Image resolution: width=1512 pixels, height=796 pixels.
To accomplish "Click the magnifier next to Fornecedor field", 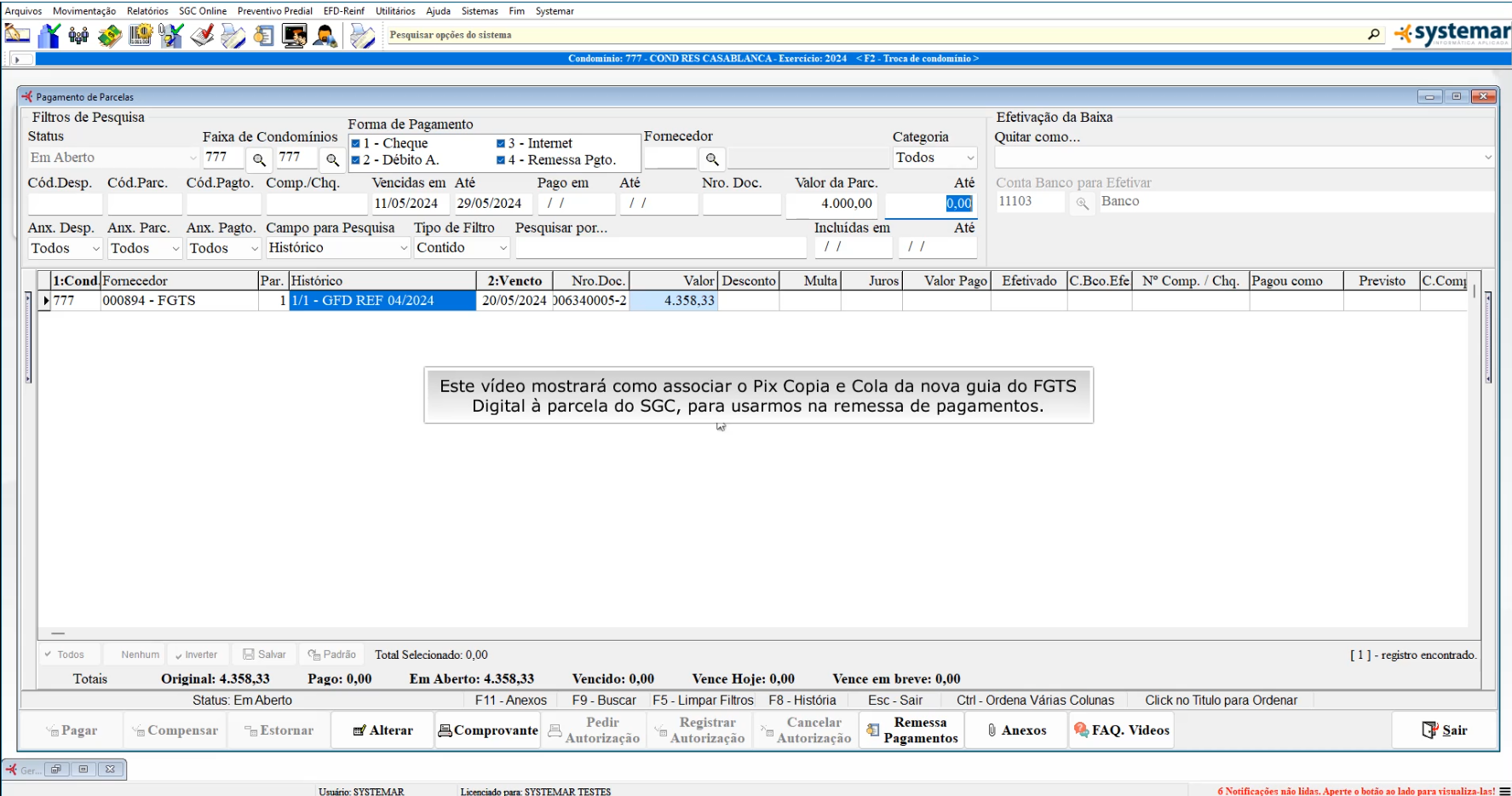I will tap(712, 159).
